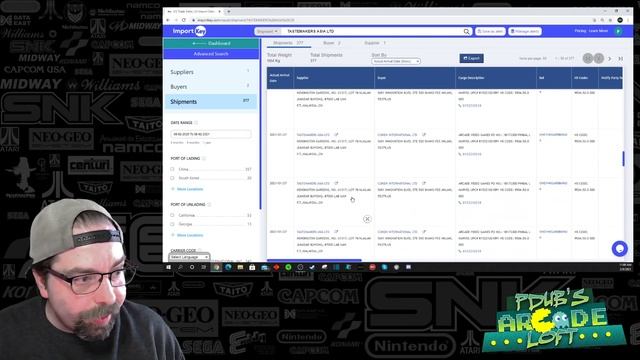
Task: Click the Cargo Description column header
Action: coord(496,78)
